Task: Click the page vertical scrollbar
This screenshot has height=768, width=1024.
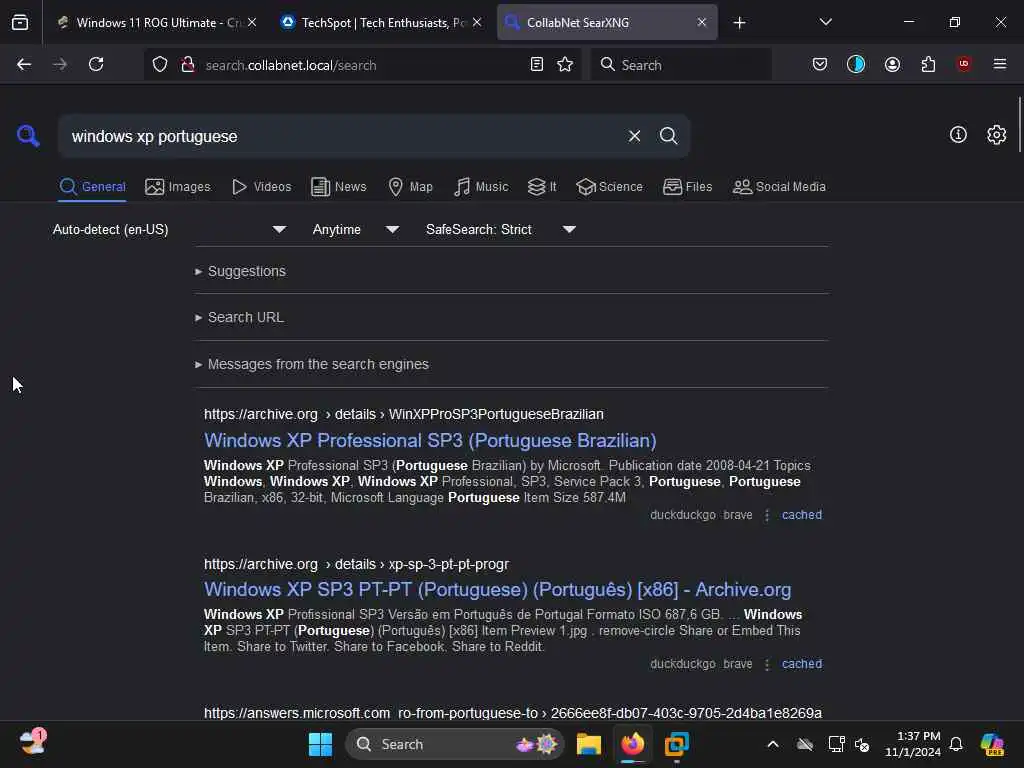Action: tap(1019, 124)
